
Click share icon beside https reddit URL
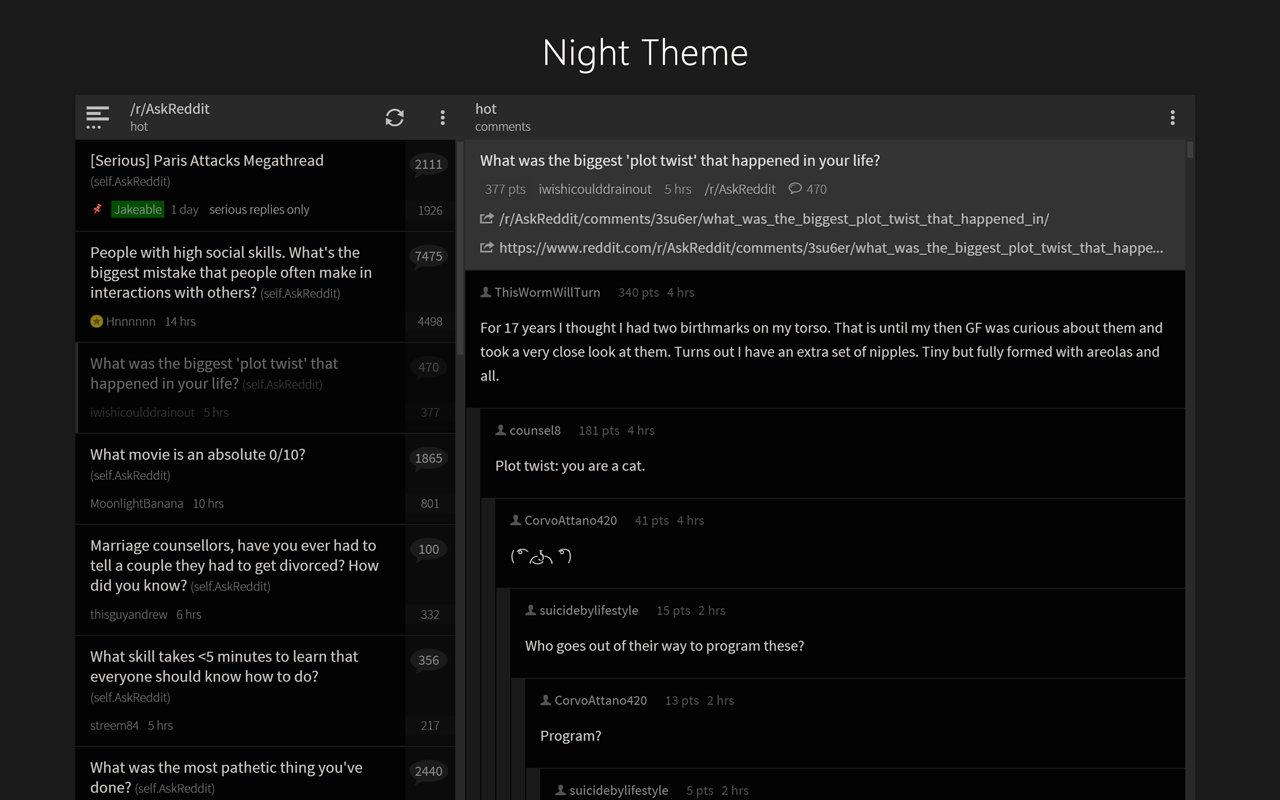pyautogui.click(x=487, y=247)
